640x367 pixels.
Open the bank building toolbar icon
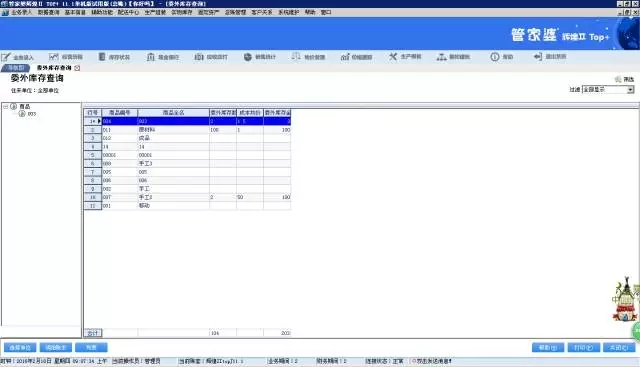[x=151, y=56]
